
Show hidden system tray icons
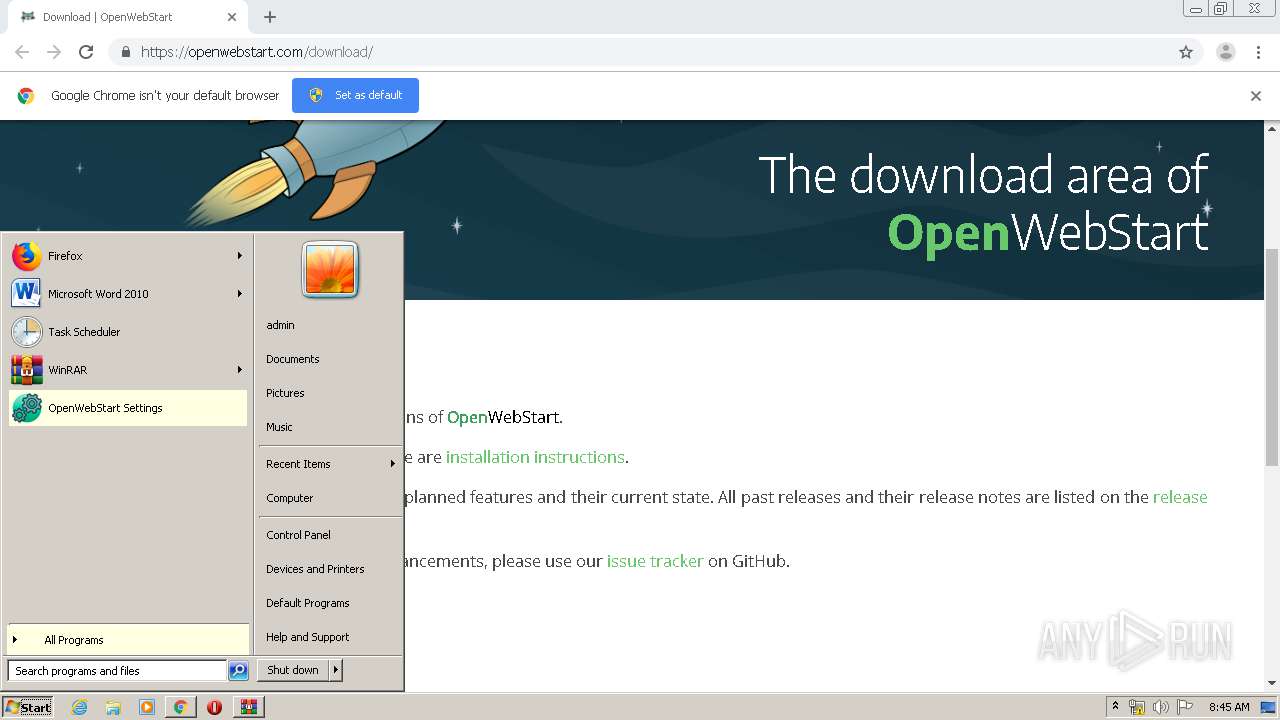click(1115, 707)
